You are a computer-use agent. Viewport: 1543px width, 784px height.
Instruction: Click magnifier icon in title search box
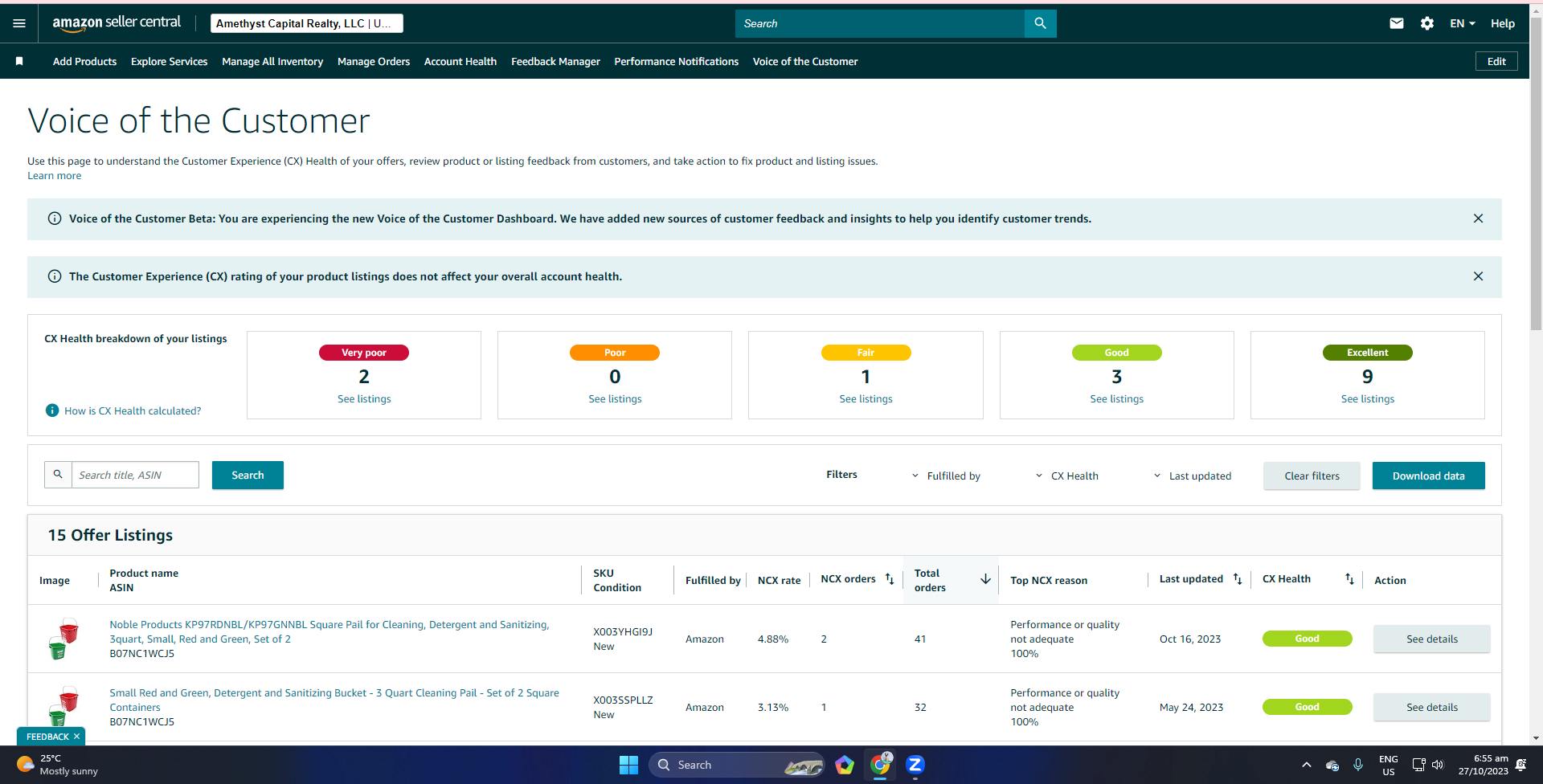pos(58,475)
